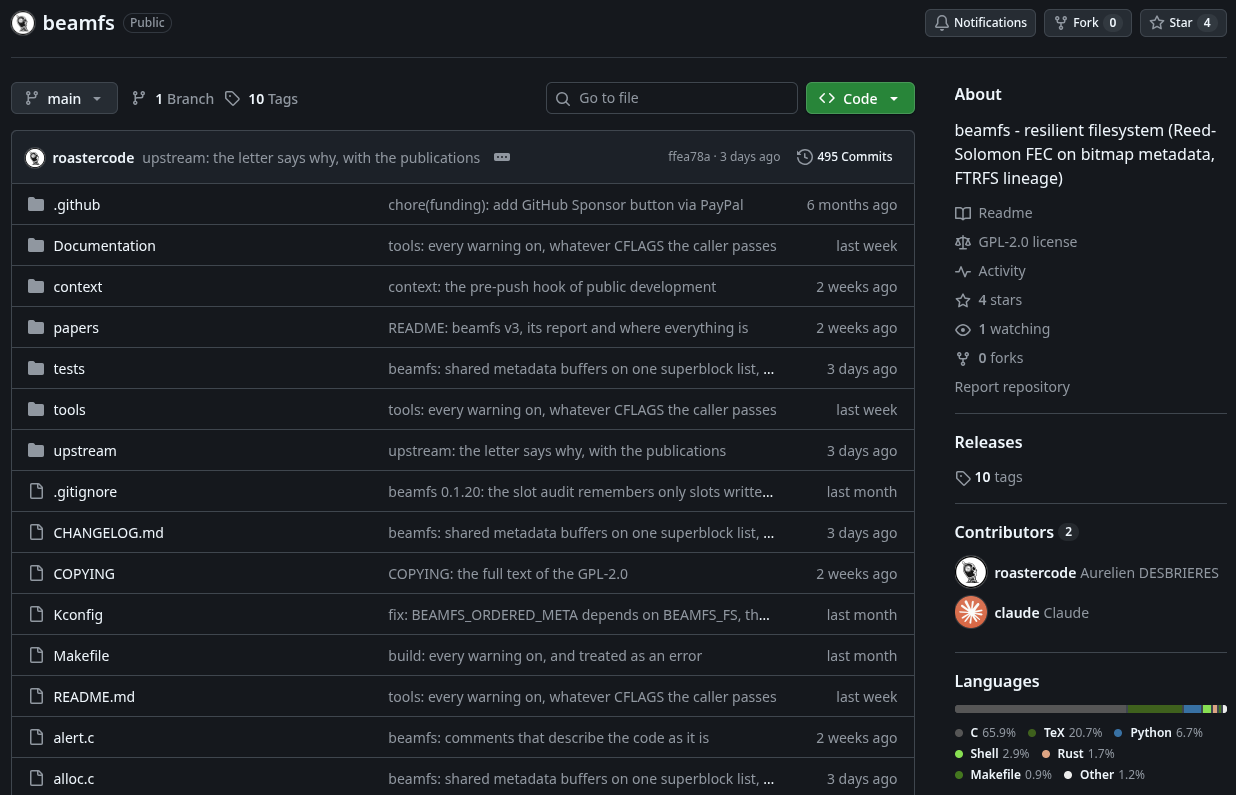Click the Makefile file icon

pyautogui.click(x=37, y=656)
